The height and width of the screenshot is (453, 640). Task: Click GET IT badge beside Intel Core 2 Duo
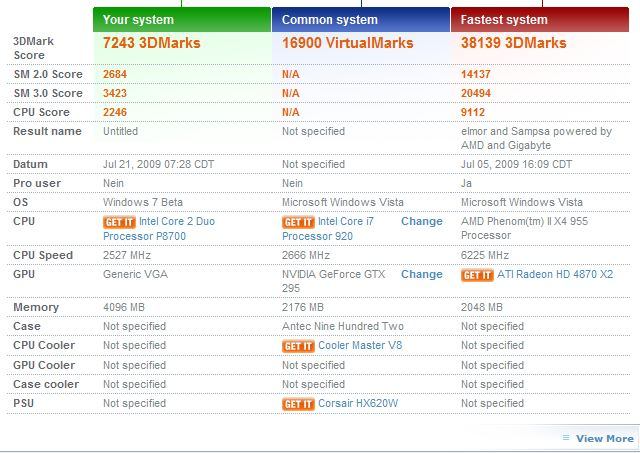119,222
